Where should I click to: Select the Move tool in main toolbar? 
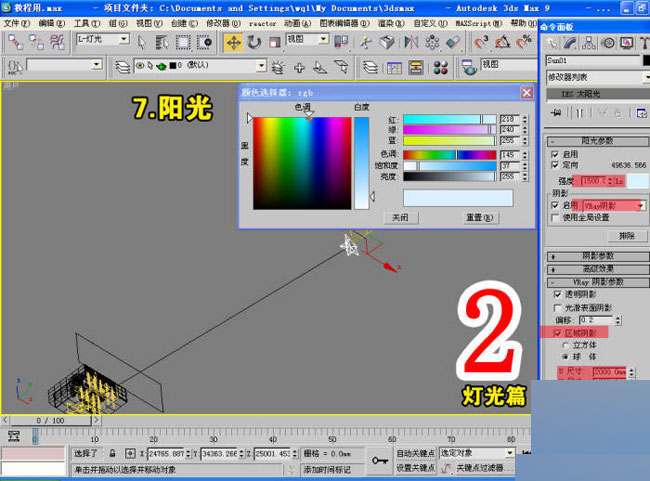pyautogui.click(x=233, y=42)
